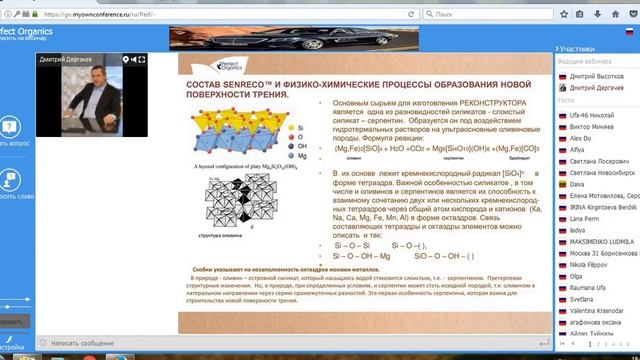Click the car banner advertisement

294,38
